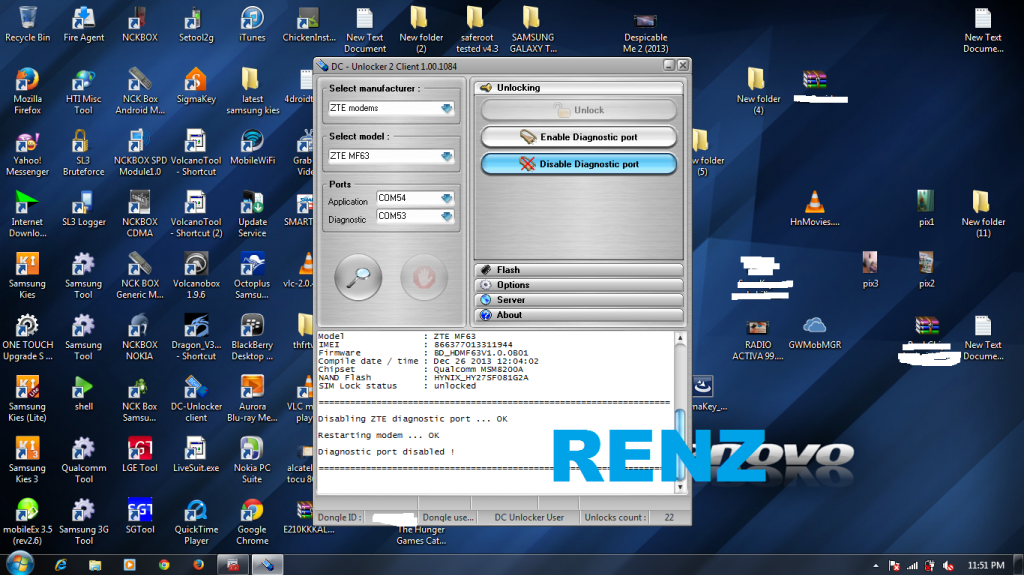Click the Unlock button
Image resolution: width=1024 pixels, height=575 pixels.
pyautogui.click(x=579, y=110)
